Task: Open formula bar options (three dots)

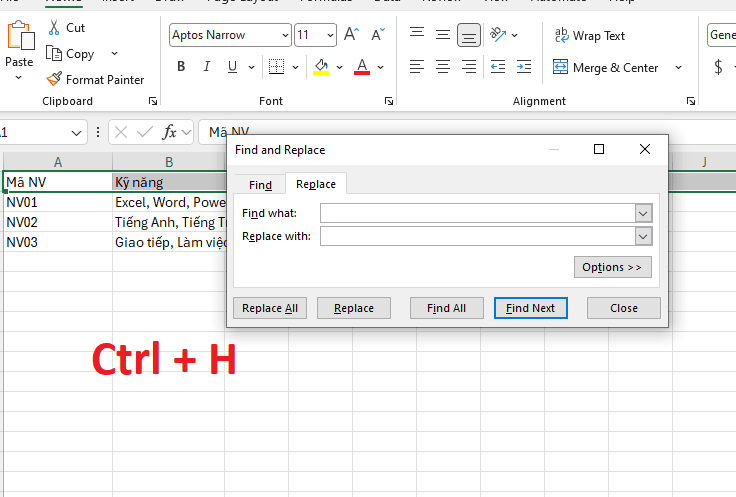Action: pyautogui.click(x=98, y=132)
